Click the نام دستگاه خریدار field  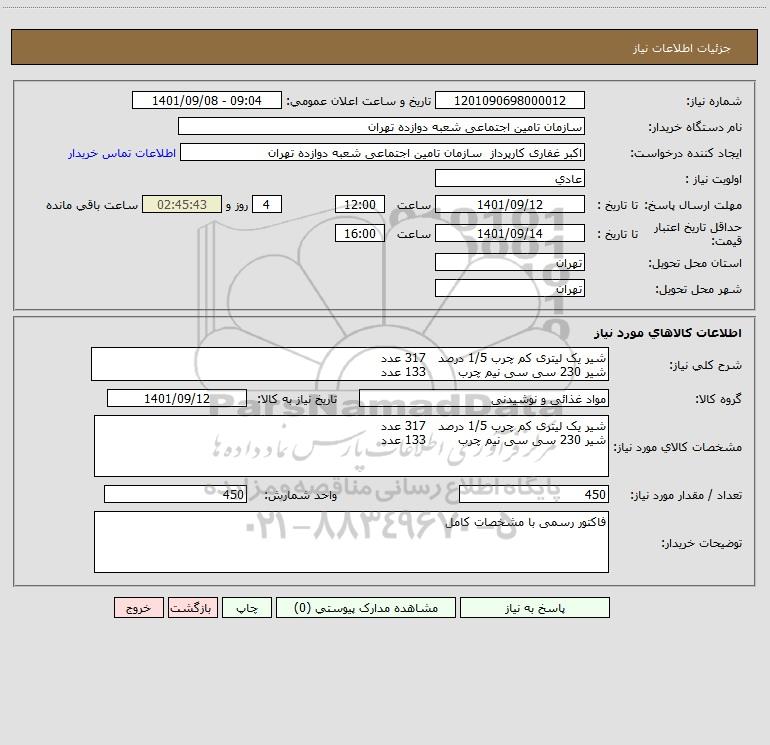[x=381, y=126]
